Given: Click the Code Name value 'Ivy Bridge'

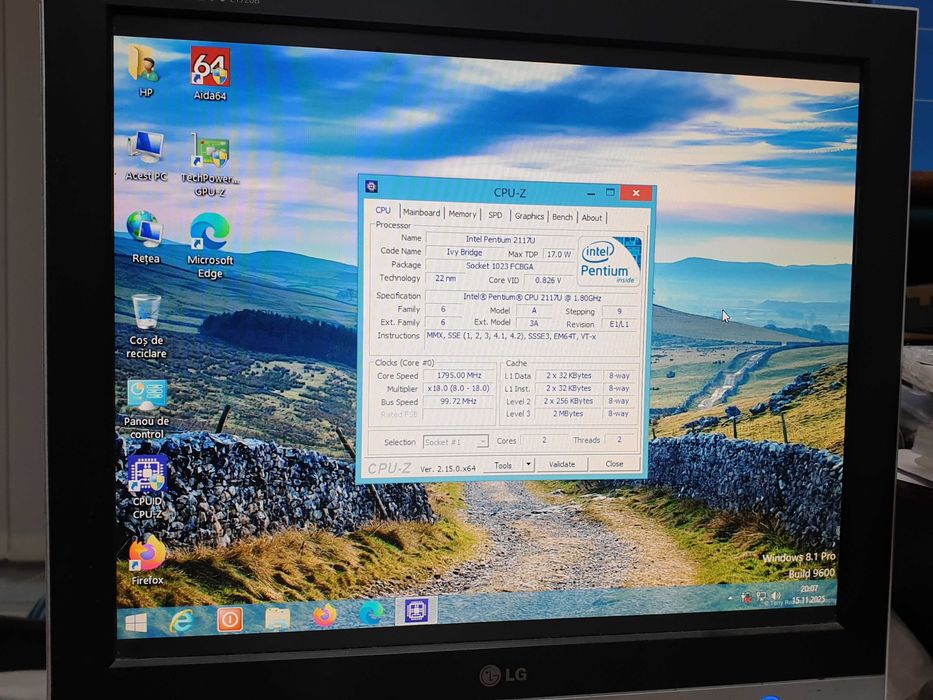Looking at the screenshot, I should coord(465,252).
